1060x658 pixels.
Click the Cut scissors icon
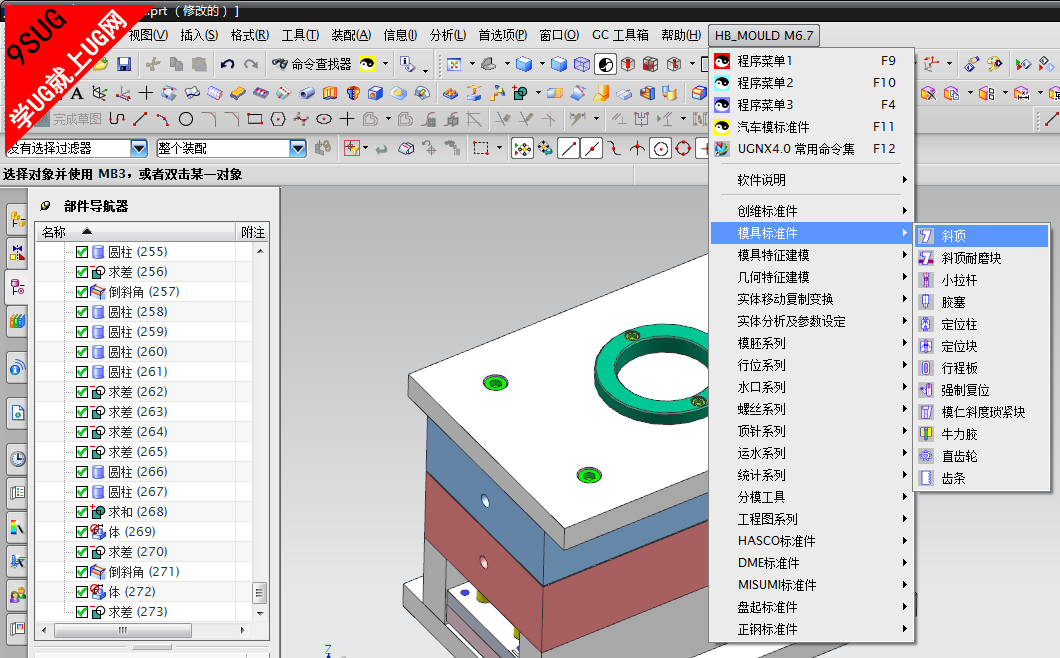[153, 64]
